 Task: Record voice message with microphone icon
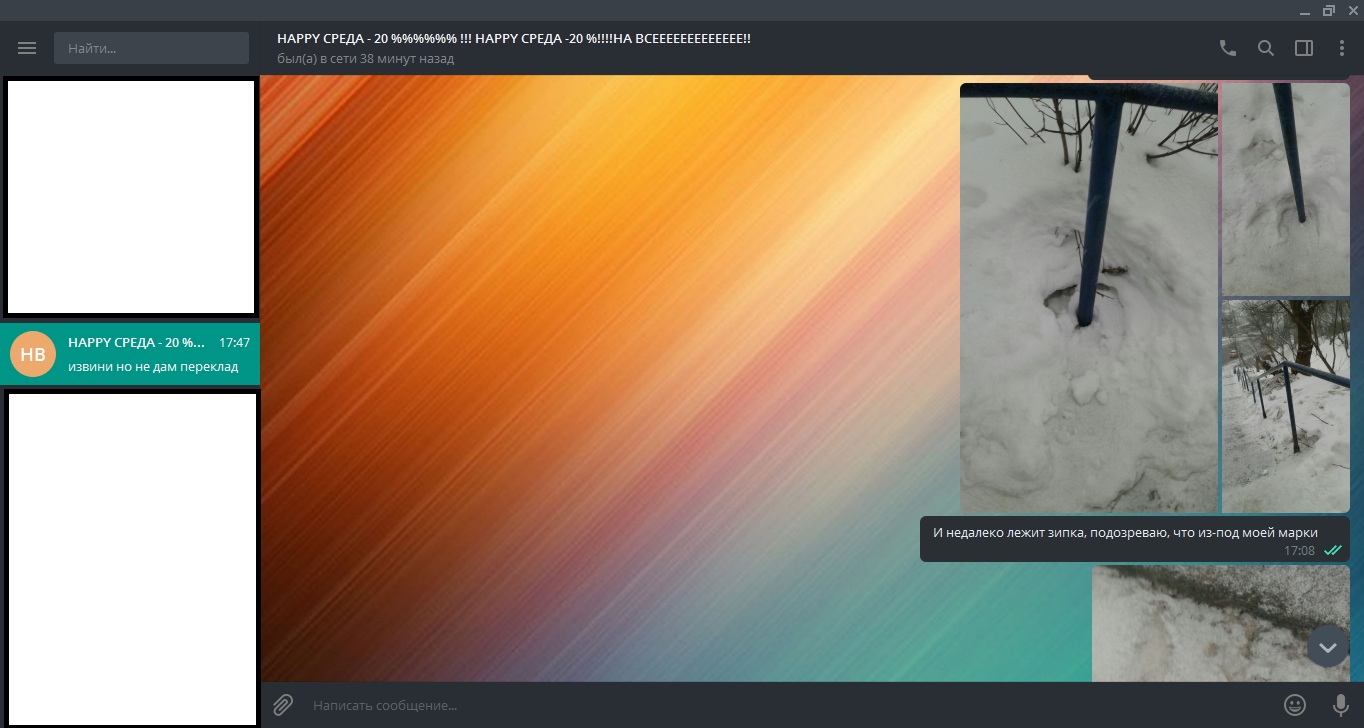click(x=1341, y=705)
